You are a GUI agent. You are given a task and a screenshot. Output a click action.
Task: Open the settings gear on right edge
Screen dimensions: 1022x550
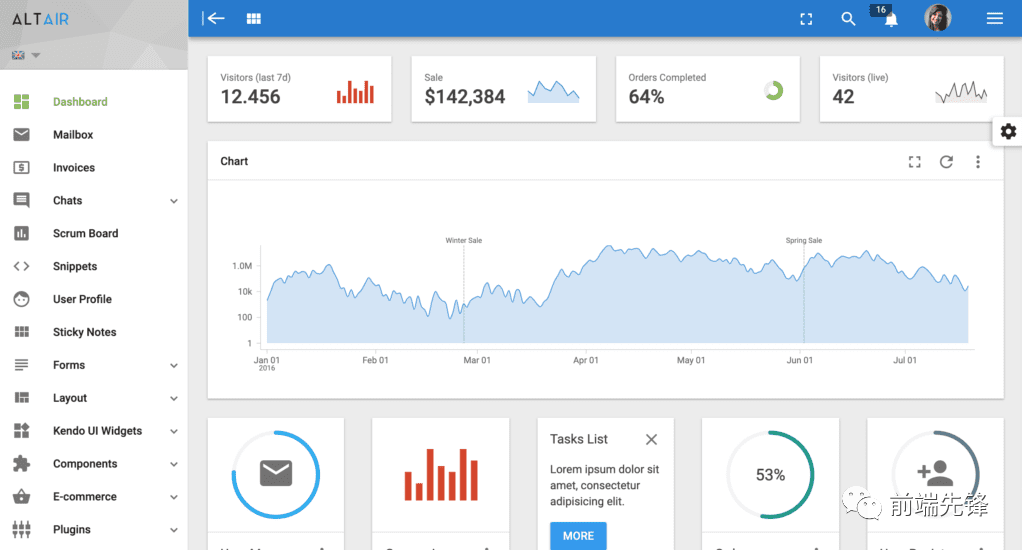tap(1008, 131)
